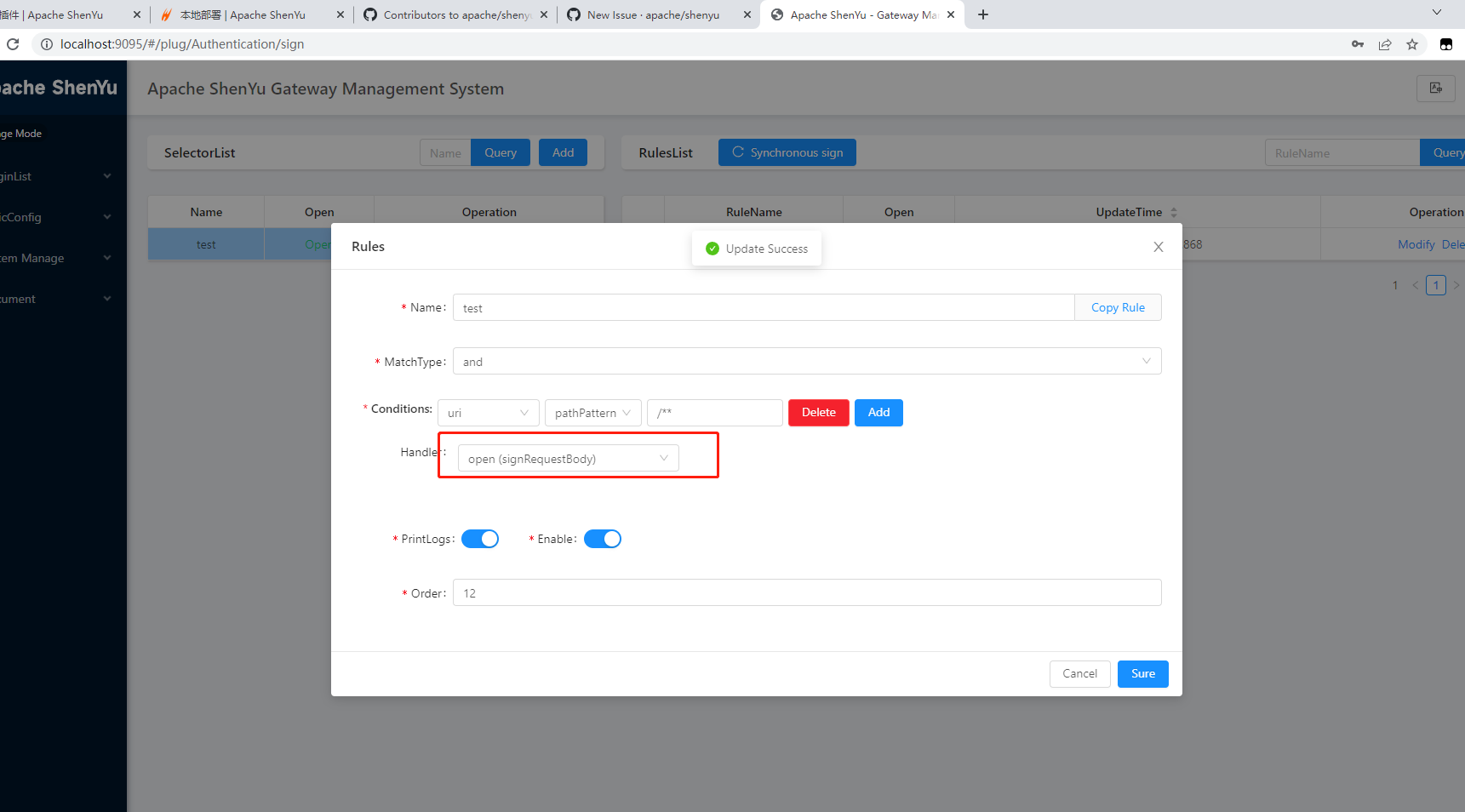The width and height of the screenshot is (1465, 812).
Task: Click the Apache ShenYu logo
Action: [x=59, y=88]
